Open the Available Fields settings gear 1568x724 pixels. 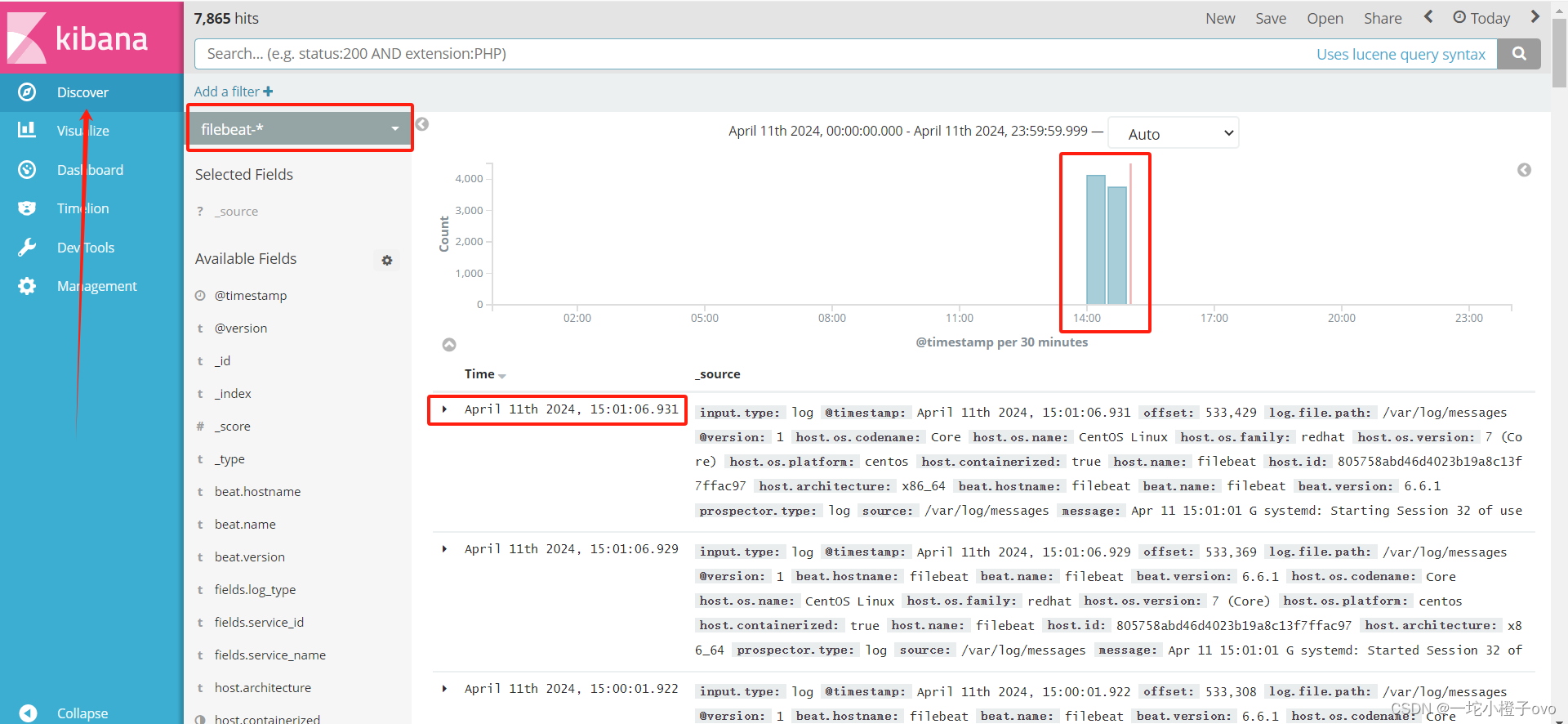click(387, 260)
